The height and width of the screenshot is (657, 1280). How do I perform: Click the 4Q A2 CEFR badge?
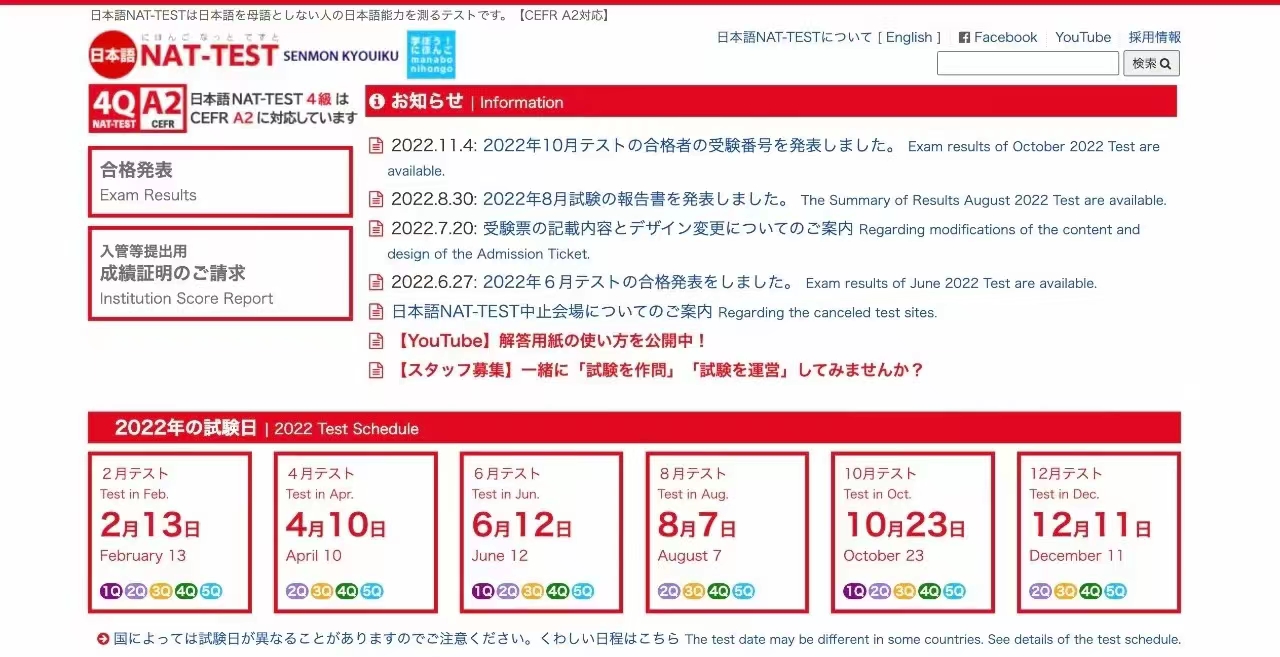pyautogui.click(x=137, y=109)
